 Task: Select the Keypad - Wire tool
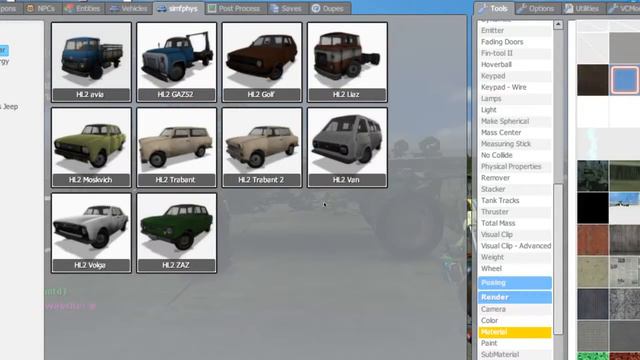coord(515,87)
